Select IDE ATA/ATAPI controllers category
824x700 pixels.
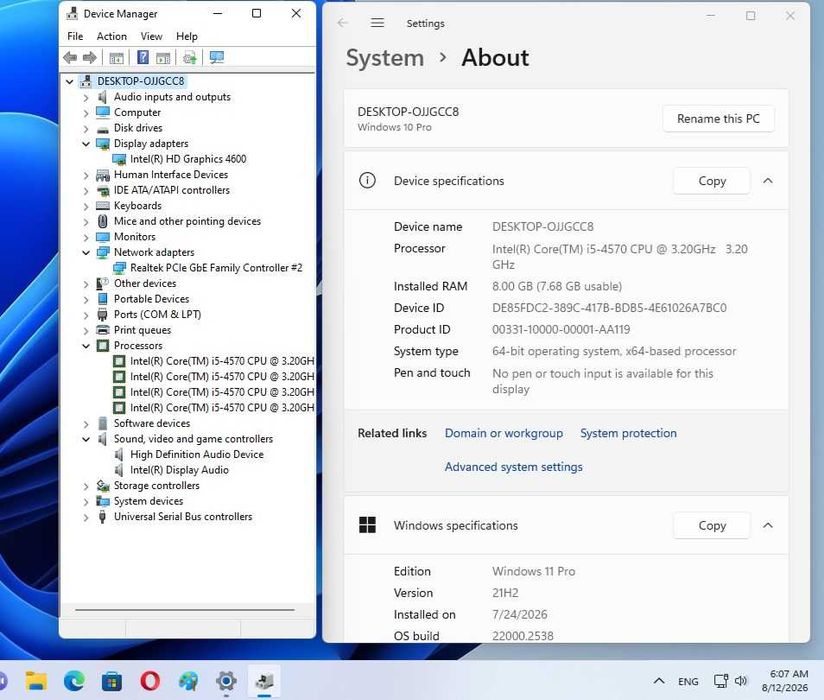pos(172,190)
